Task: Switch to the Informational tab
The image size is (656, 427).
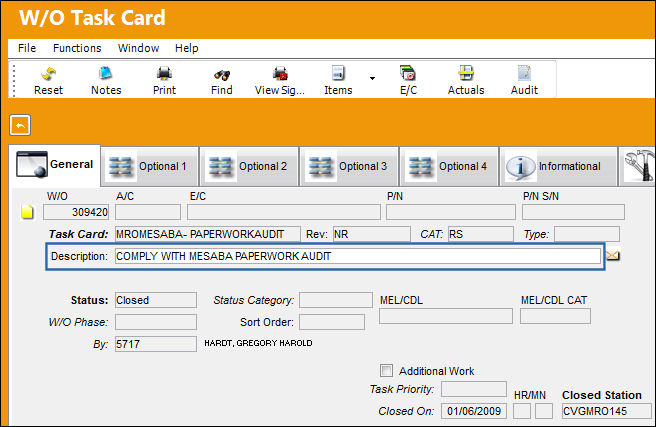Action: tap(559, 166)
